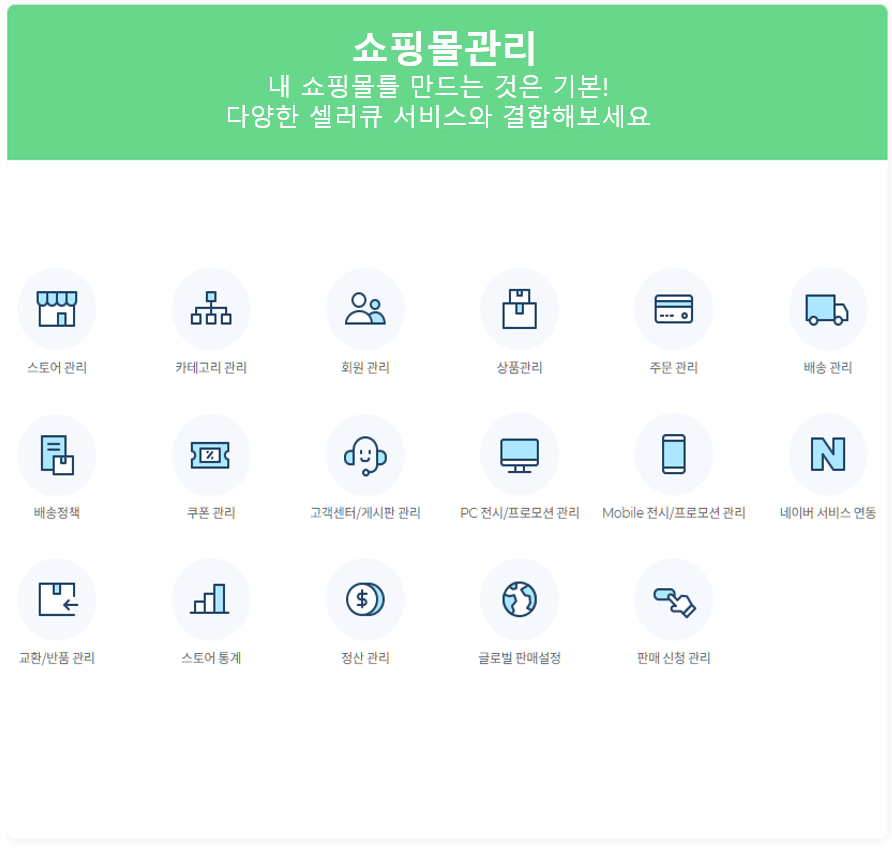Screen dimensions: 892x848
Task: Open 배송정책 through its text label
Action: pos(57,512)
